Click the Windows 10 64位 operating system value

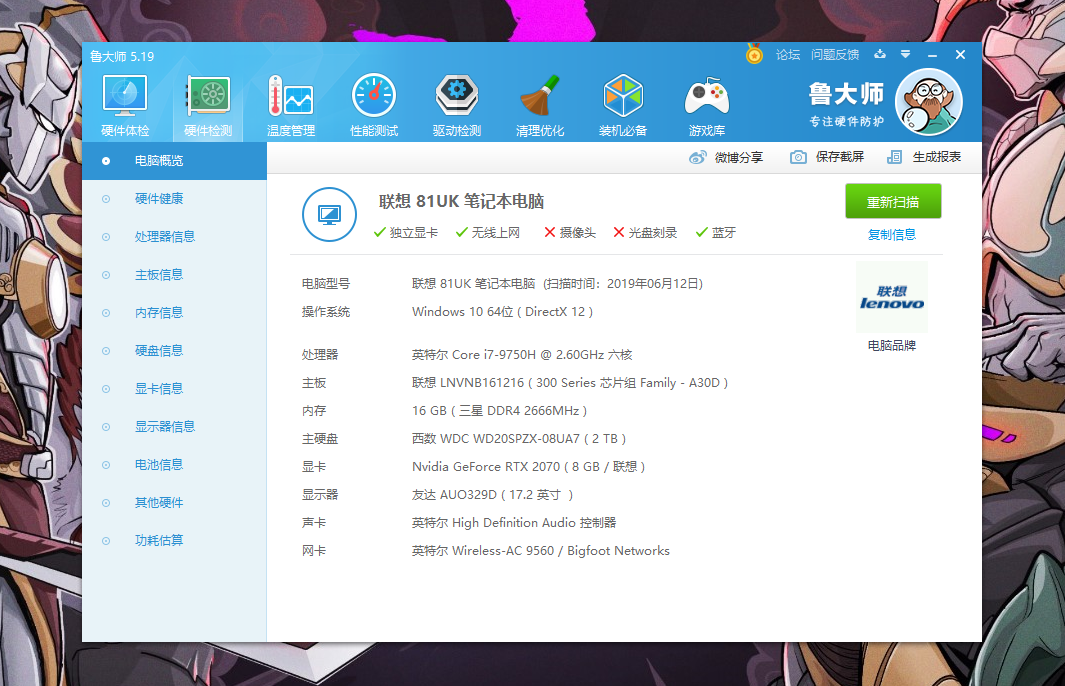[x=503, y=312]
